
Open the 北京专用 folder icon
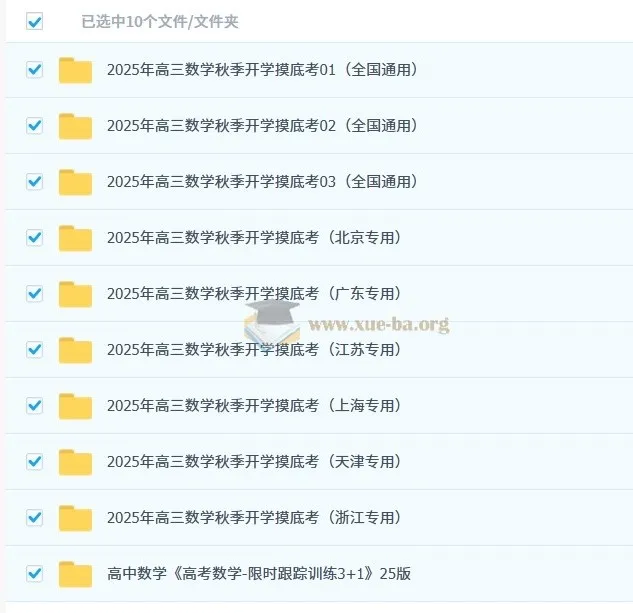point(75,238)
